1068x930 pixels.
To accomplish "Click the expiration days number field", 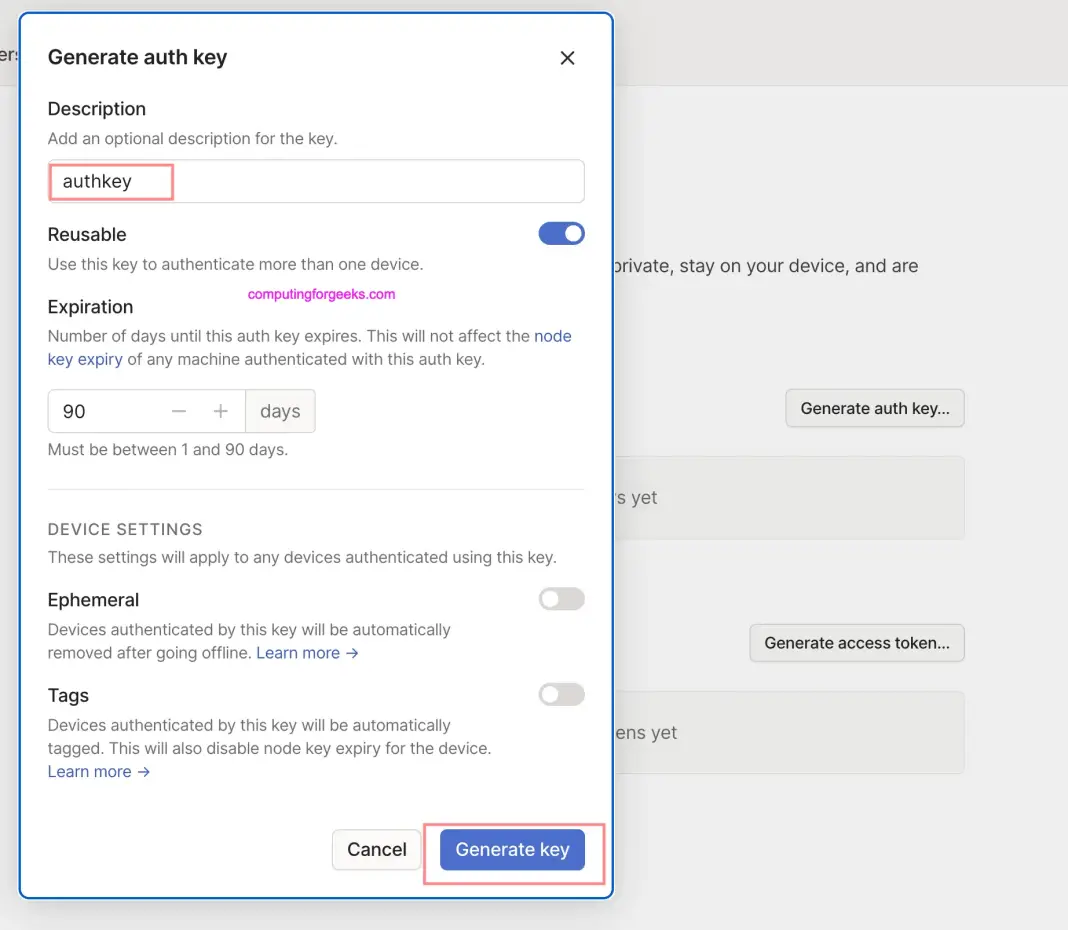I will (100, 410).
